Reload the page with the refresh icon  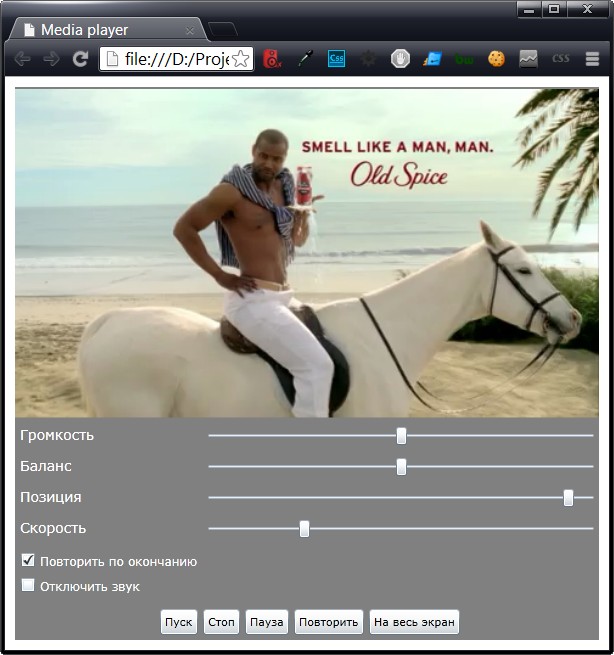click(x=80, y=59)
